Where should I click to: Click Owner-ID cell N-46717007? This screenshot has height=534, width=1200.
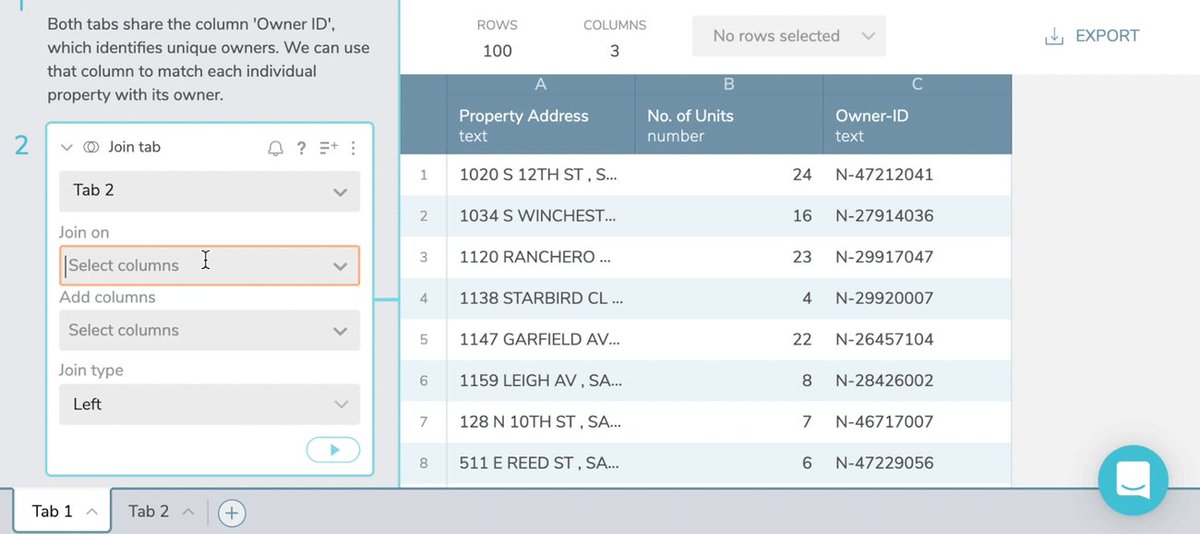(x=917, y=422)
